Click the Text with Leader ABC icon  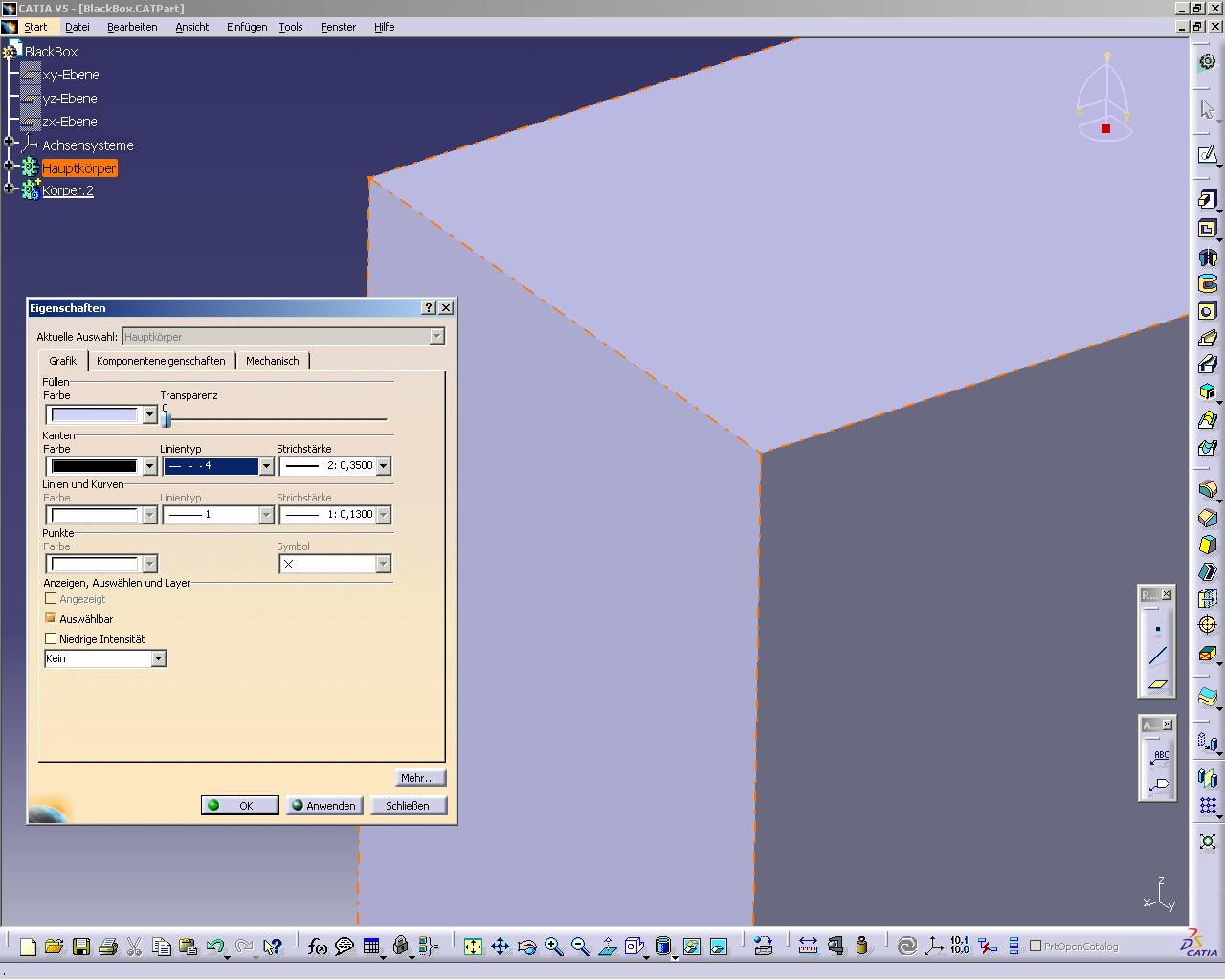pos(1159,758)
